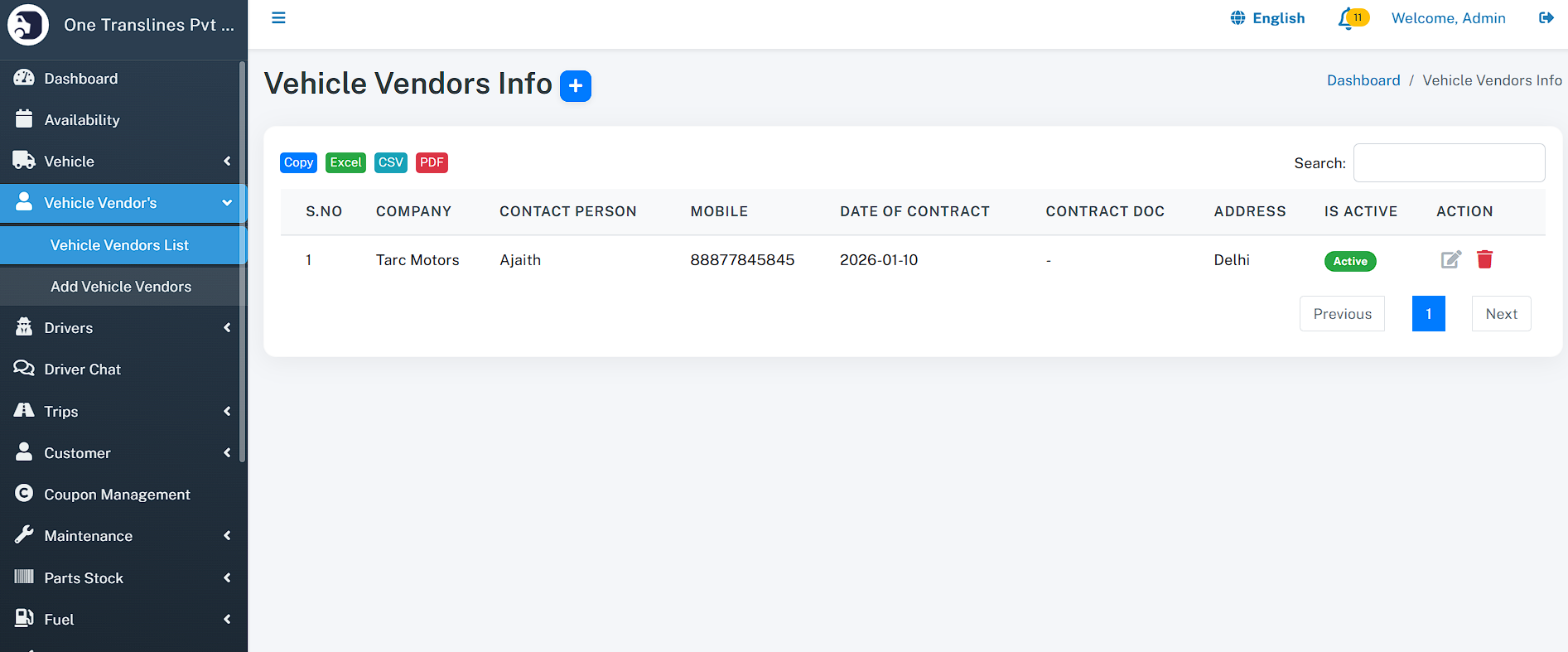Open Add Vehicle Vendors menu item
This screenshot has width=1568, height=652.
pyautogui.click(x=121, y=287)
